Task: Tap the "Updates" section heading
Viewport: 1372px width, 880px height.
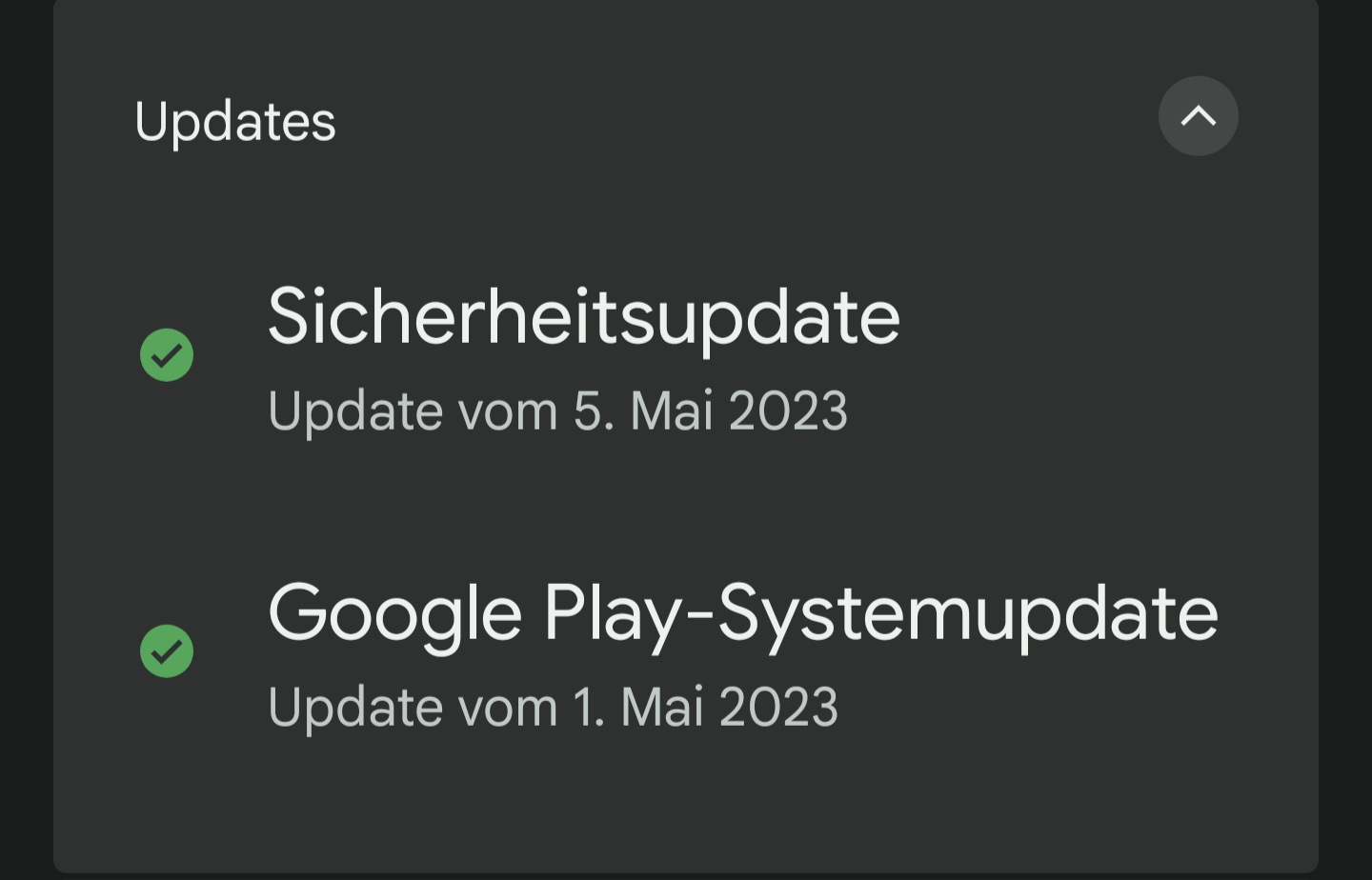Action: (x=234, y=121)
